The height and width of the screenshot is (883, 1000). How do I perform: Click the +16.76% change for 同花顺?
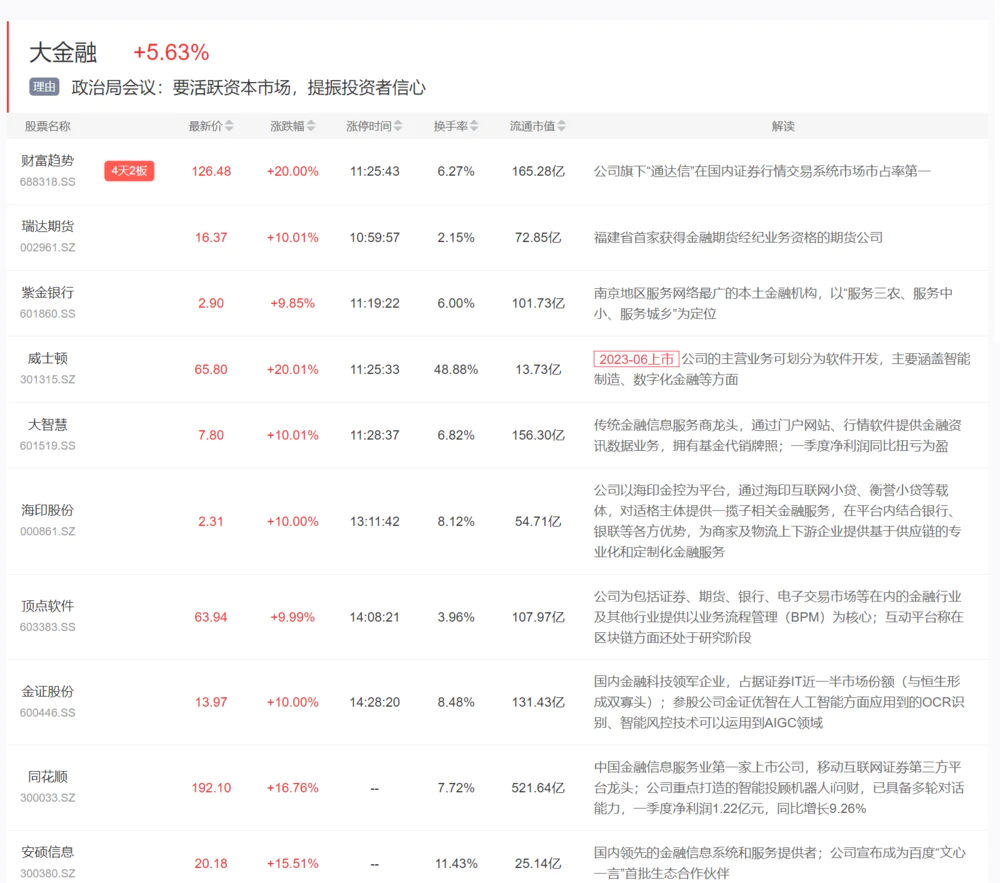pos(293,788)
